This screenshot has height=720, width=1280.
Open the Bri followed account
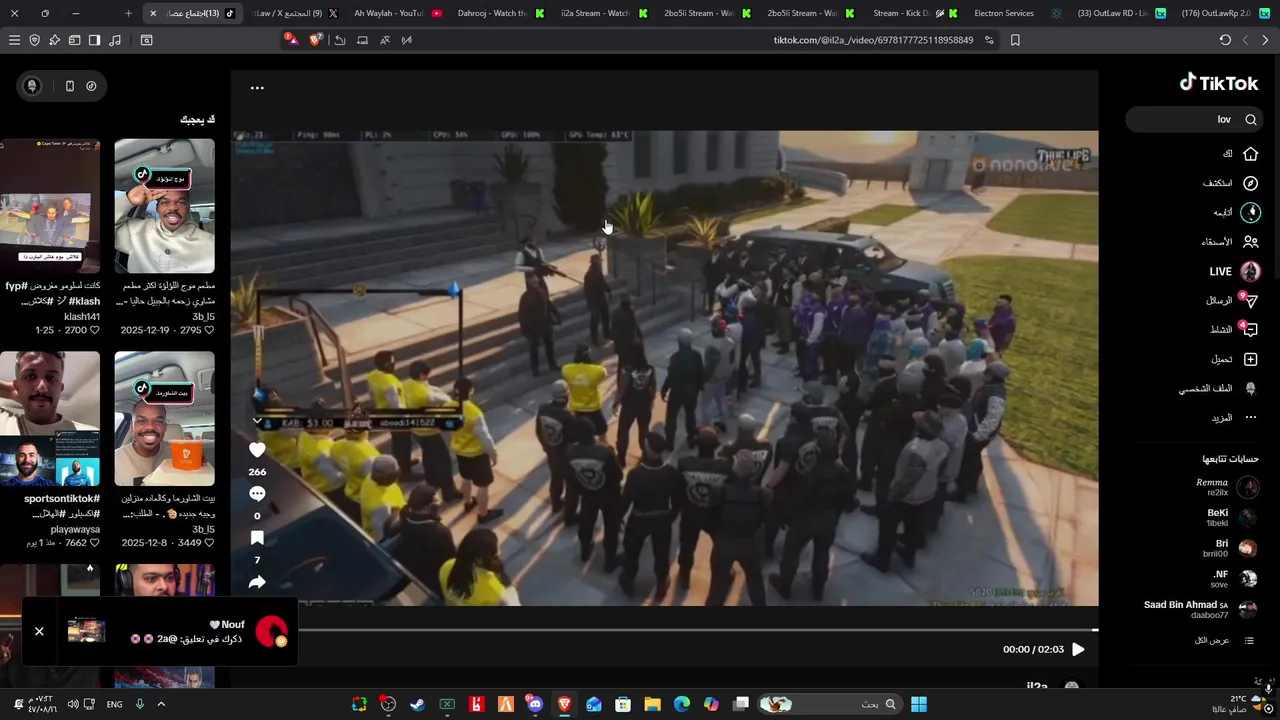1232,548
